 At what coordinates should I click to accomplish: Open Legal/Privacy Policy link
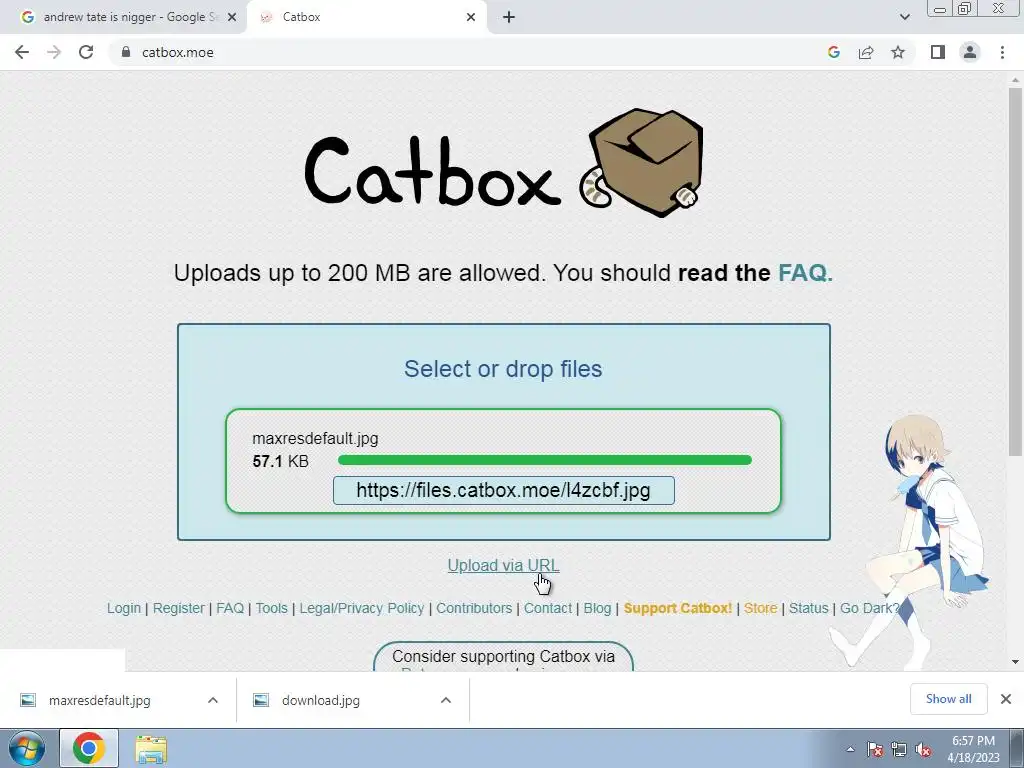[362, 608]
